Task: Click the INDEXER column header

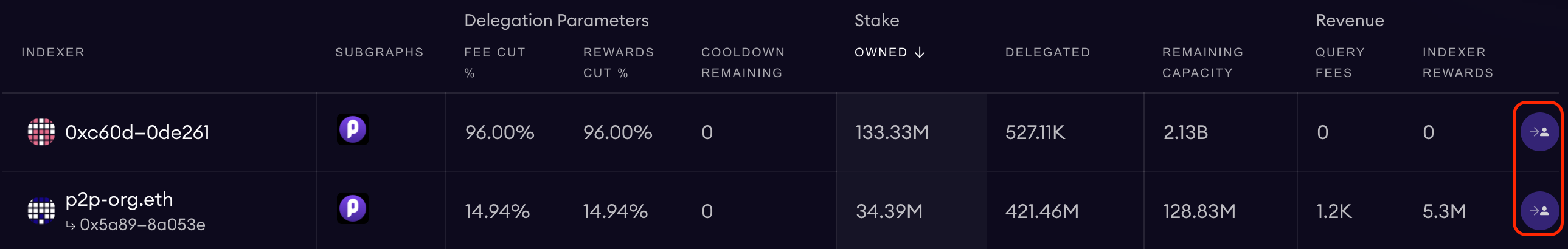Action: 53,52
